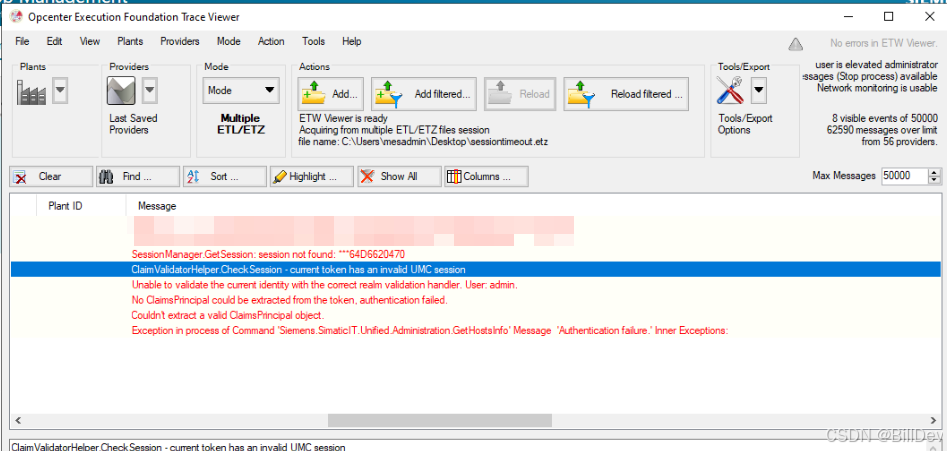Click the Add... folder button
Screen dimensions: 947x451
tap(330, 94)
